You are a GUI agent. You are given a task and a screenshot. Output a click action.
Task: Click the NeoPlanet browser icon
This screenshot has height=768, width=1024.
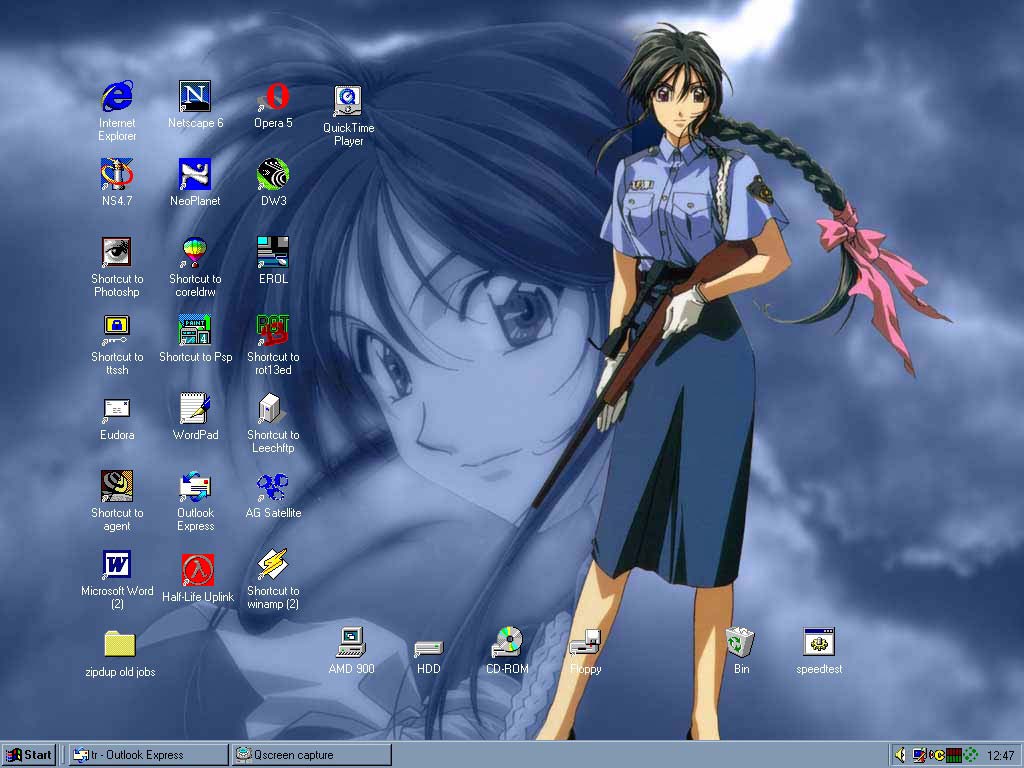pos(195,174)
